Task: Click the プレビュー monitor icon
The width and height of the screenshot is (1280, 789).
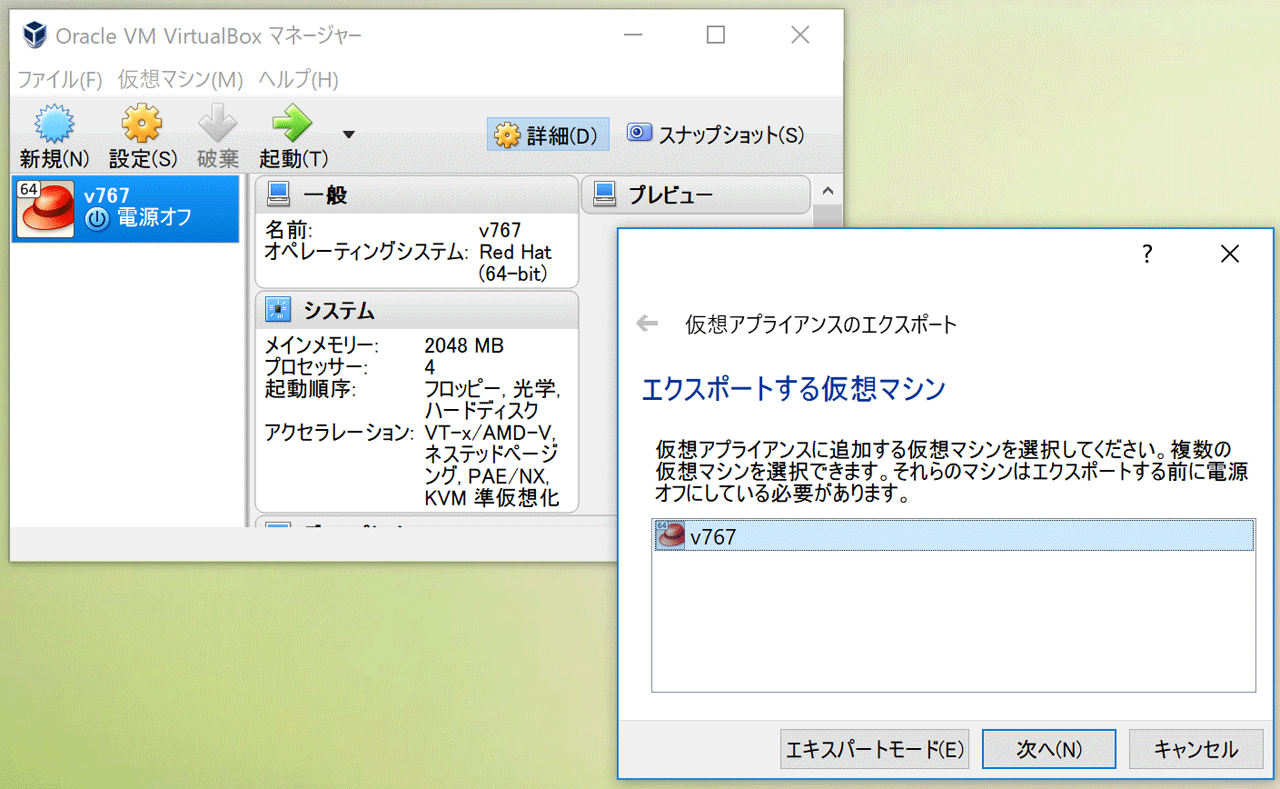Action: [604, 194]
